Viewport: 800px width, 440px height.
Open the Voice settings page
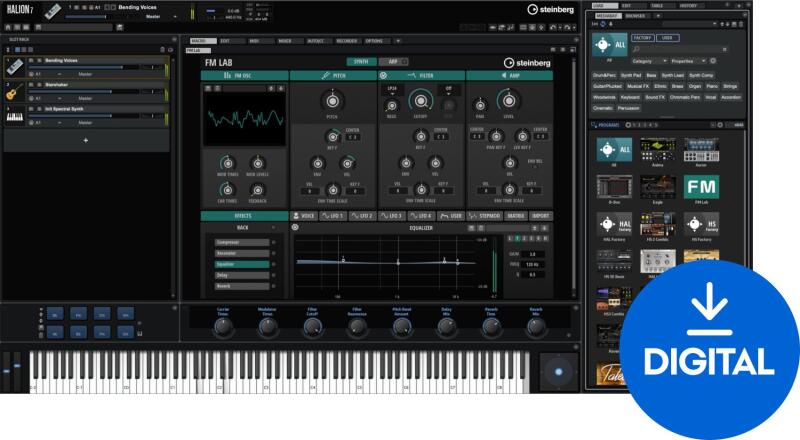click(x=303, y=216)
